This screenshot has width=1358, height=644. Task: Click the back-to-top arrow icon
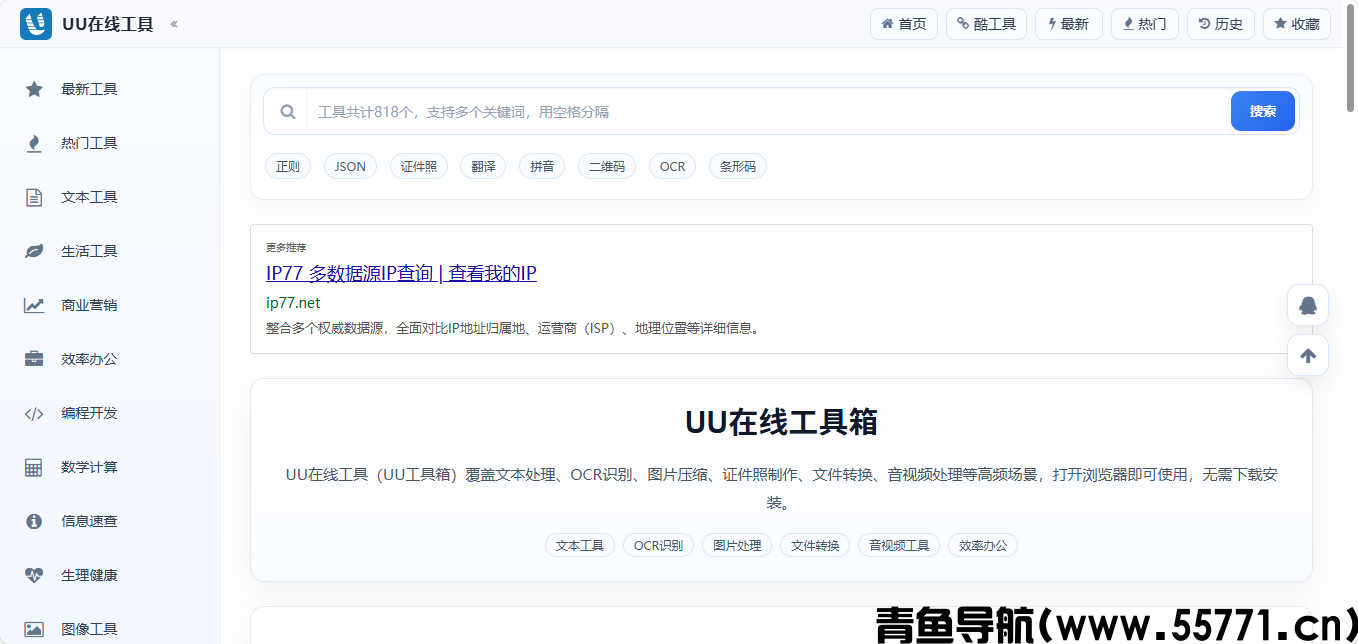coord(1308,355)
